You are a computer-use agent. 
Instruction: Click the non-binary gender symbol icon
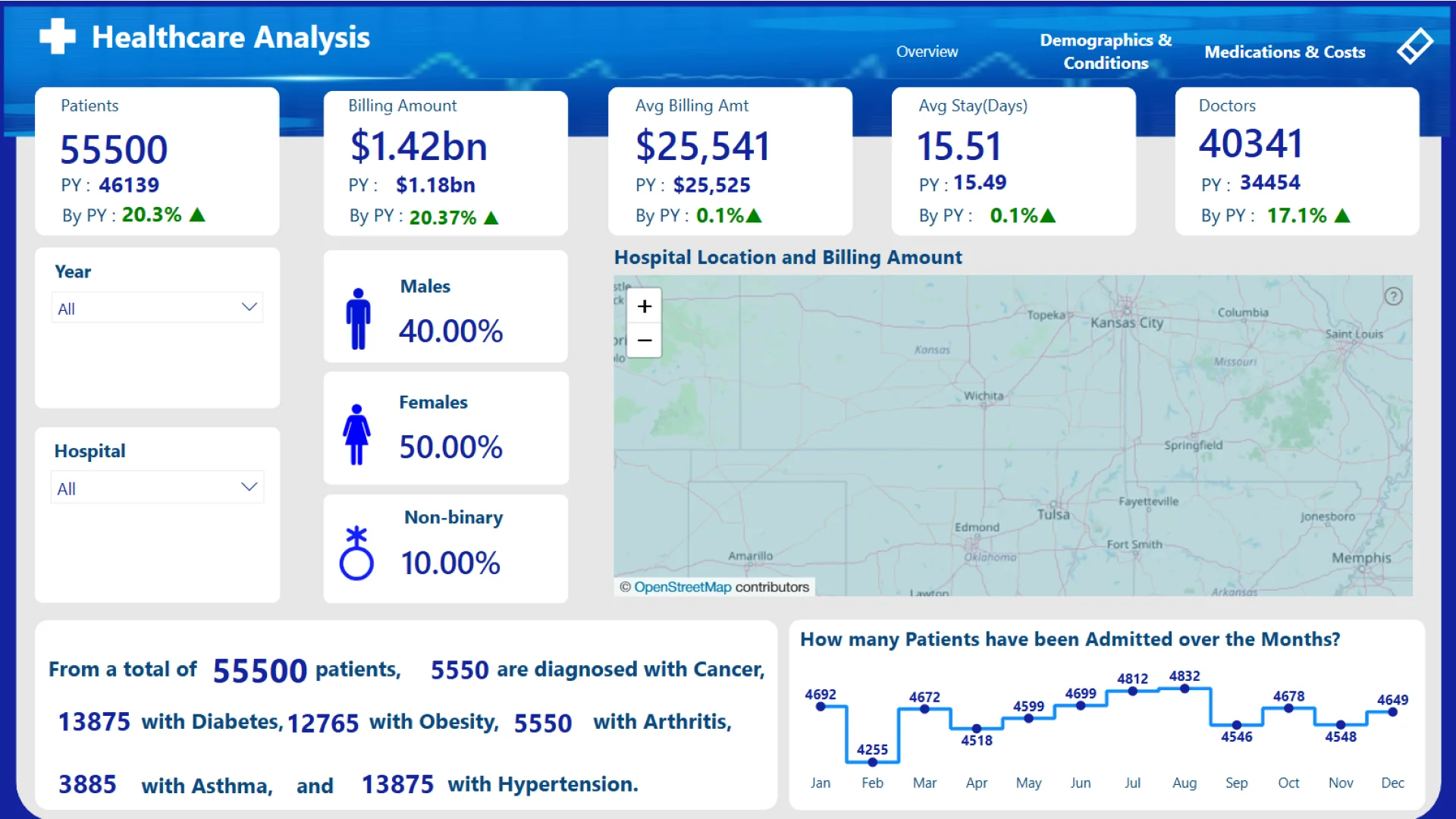356,554
